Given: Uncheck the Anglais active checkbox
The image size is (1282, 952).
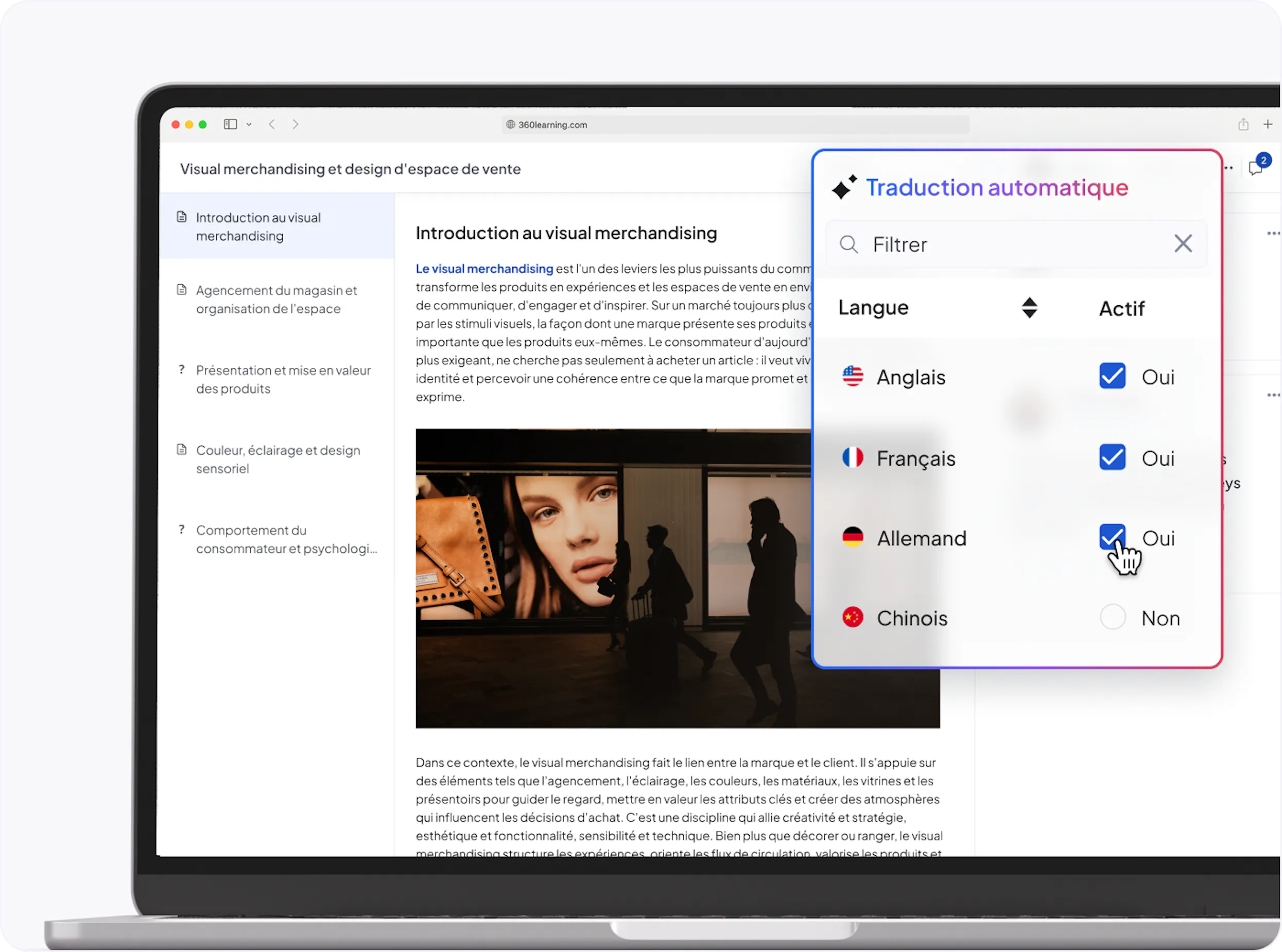Looking at the screenshot, I should (1112, 376).
